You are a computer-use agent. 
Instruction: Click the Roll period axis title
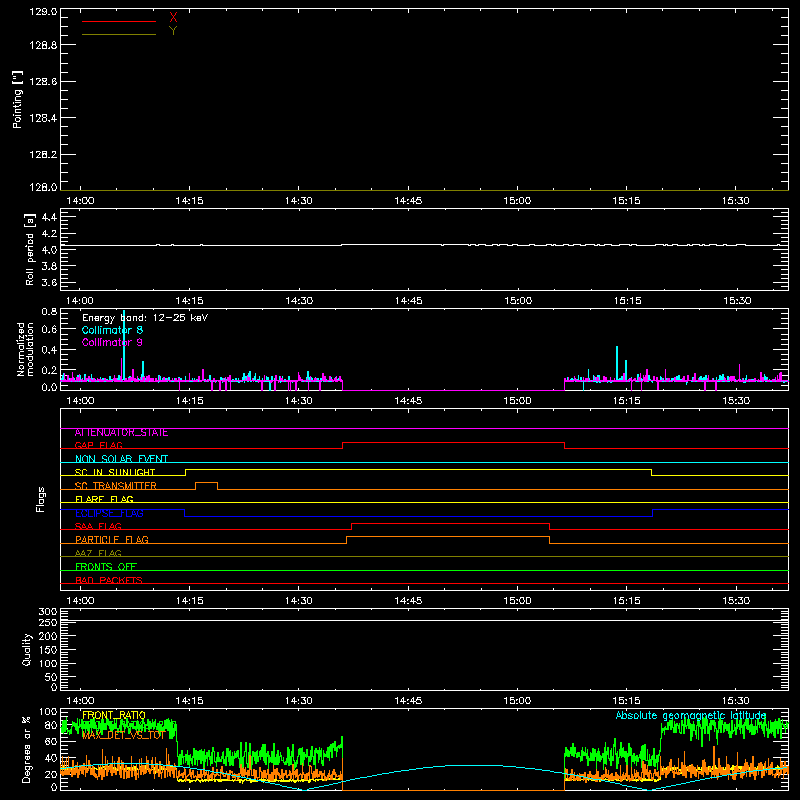30,249
